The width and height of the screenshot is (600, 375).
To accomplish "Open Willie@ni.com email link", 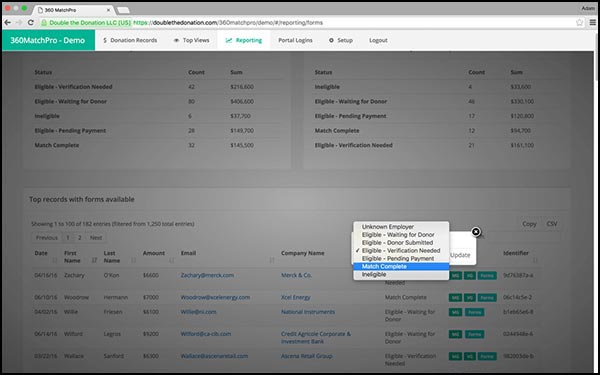I will [199, 312].
